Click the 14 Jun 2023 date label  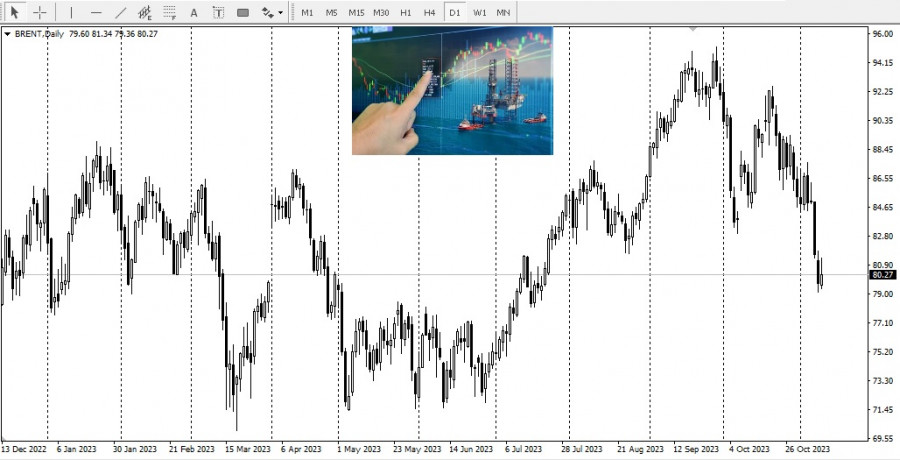click(x=471, y=449)
